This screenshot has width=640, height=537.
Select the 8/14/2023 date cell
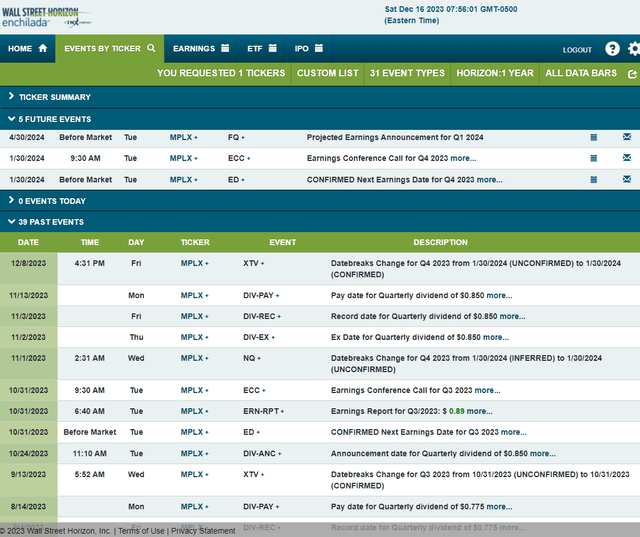29,506
